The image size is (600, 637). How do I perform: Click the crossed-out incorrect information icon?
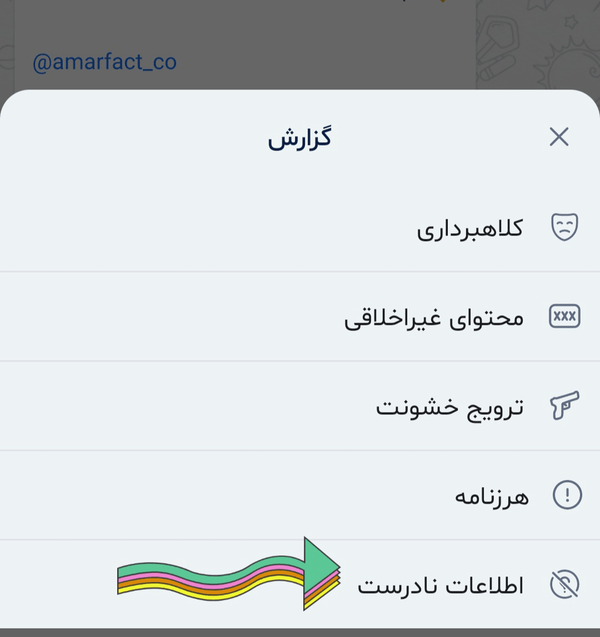pyautogui.click(x=565, y=585)
